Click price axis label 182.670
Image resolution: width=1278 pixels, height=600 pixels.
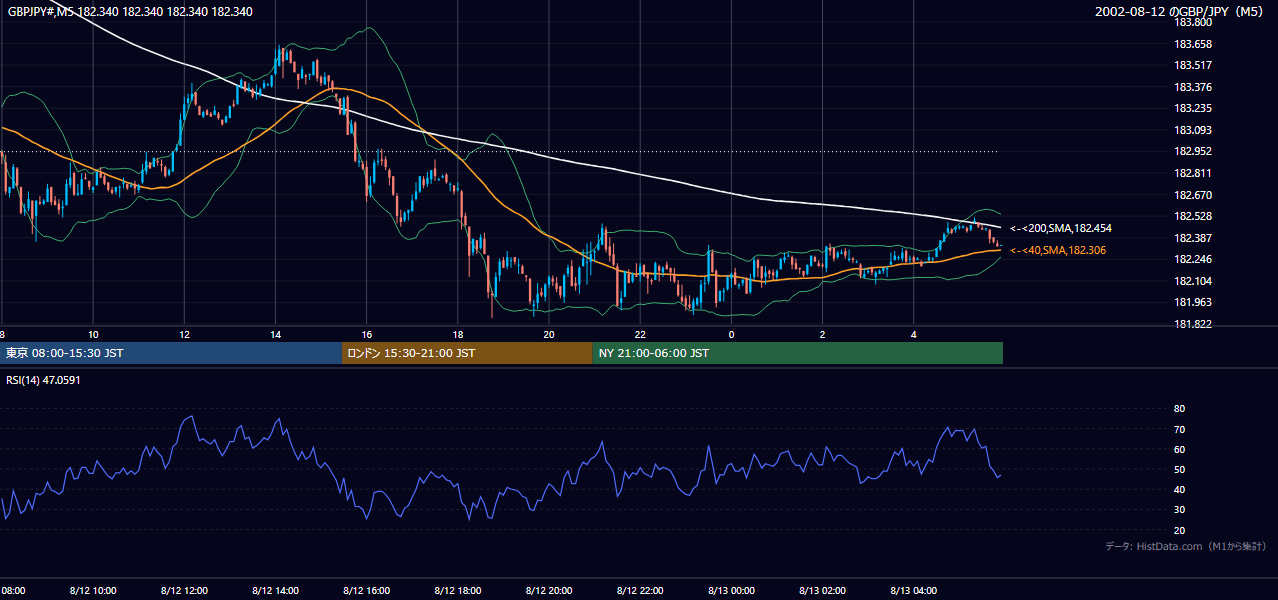[x=1193, y=195]
